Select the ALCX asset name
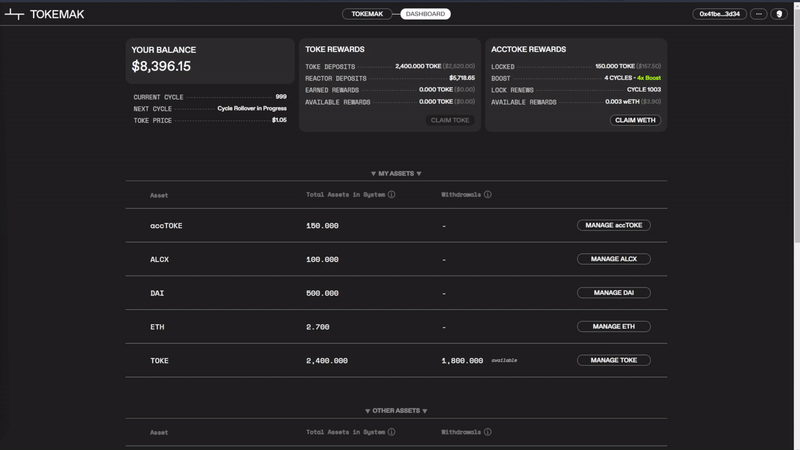The image size is (800, 450). pyautogui.click(x=159, y=259)
